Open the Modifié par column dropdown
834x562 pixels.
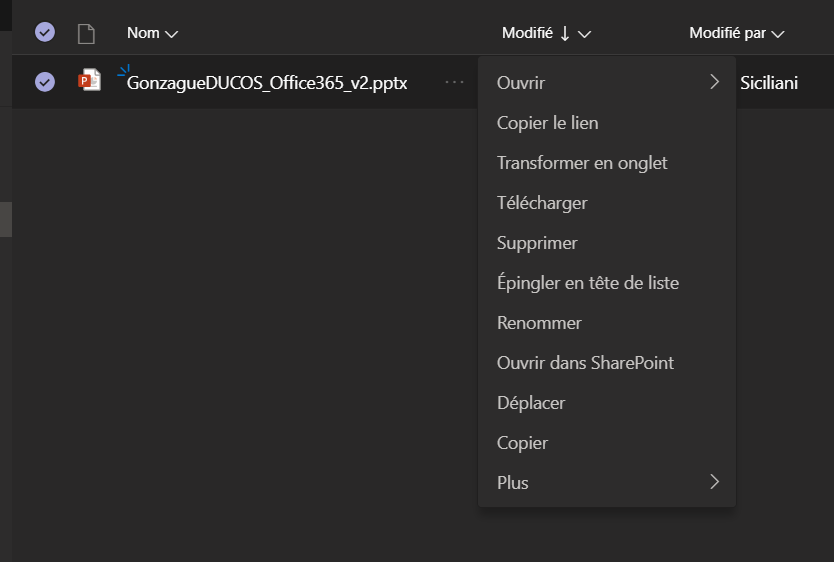click(778, 34)
